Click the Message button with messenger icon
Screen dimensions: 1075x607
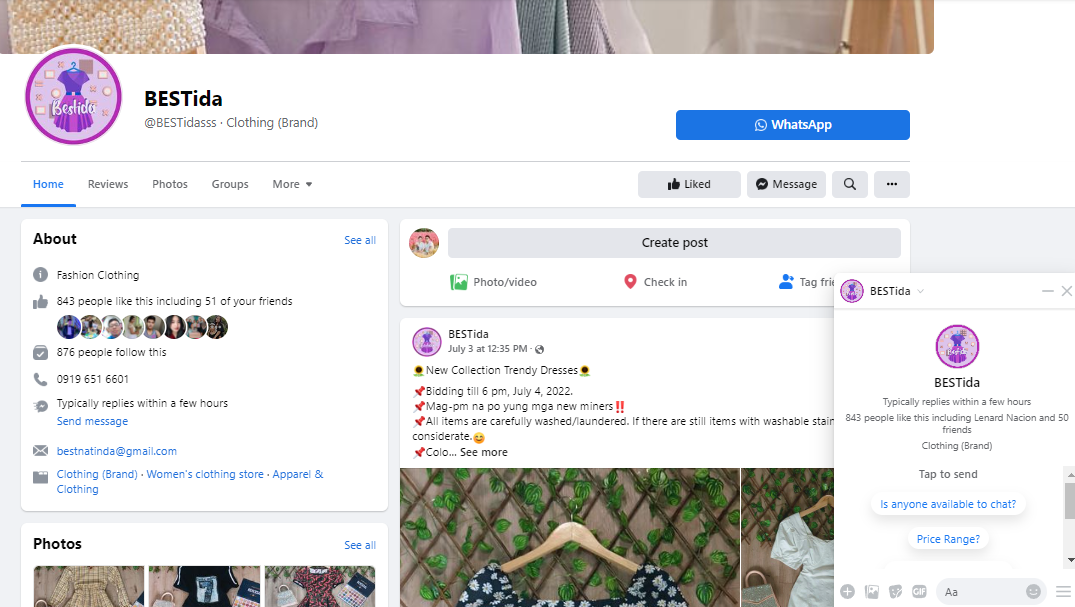click(786, 184)
